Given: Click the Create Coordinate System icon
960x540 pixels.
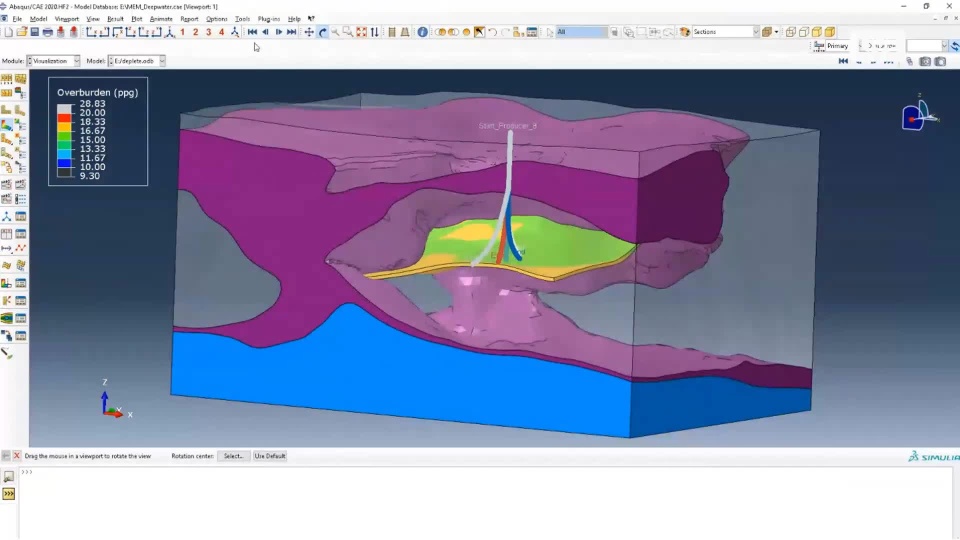Looking at the screenshot, I should [x=7, y=217].
